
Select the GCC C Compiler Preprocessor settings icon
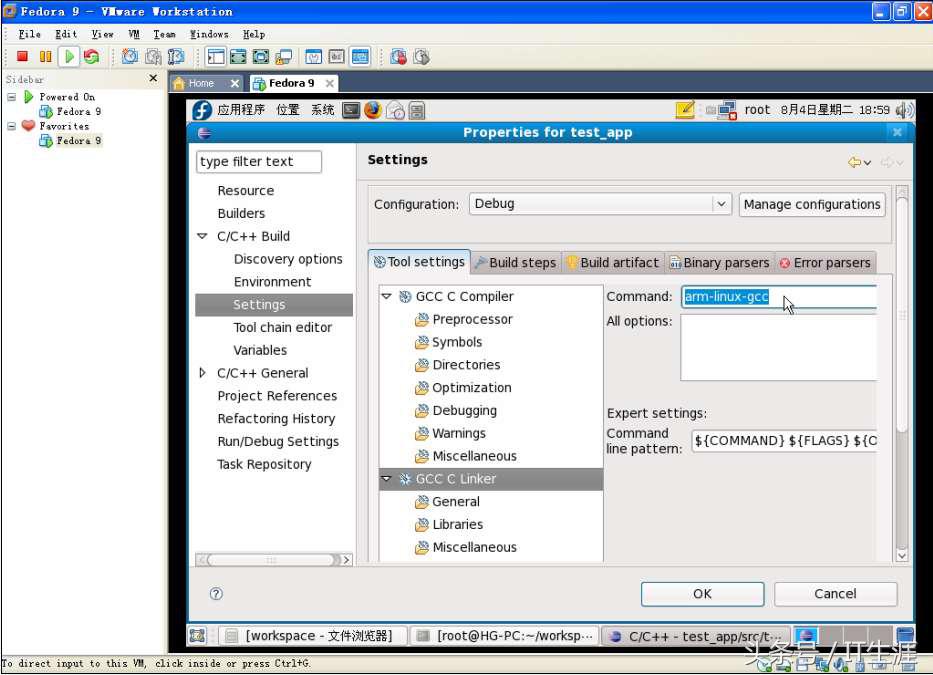coord(421,319)
